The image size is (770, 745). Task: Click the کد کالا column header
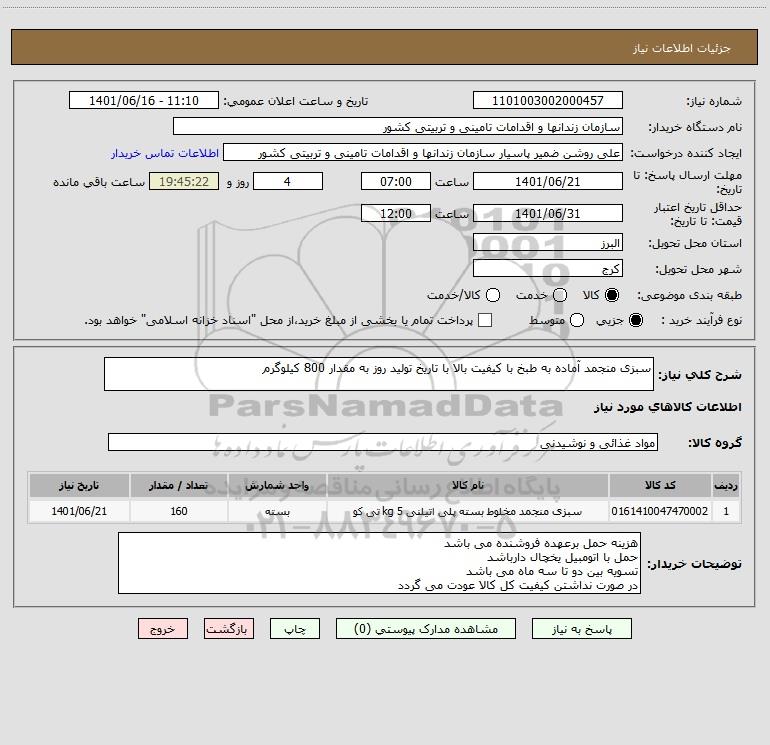click(660, 485)
